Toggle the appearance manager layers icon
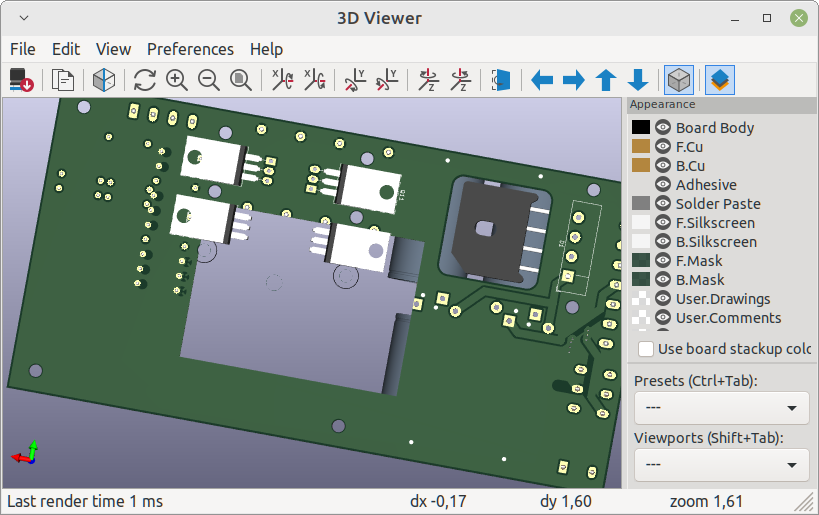Viewport: 819px width, 515px height. point(720,80)
